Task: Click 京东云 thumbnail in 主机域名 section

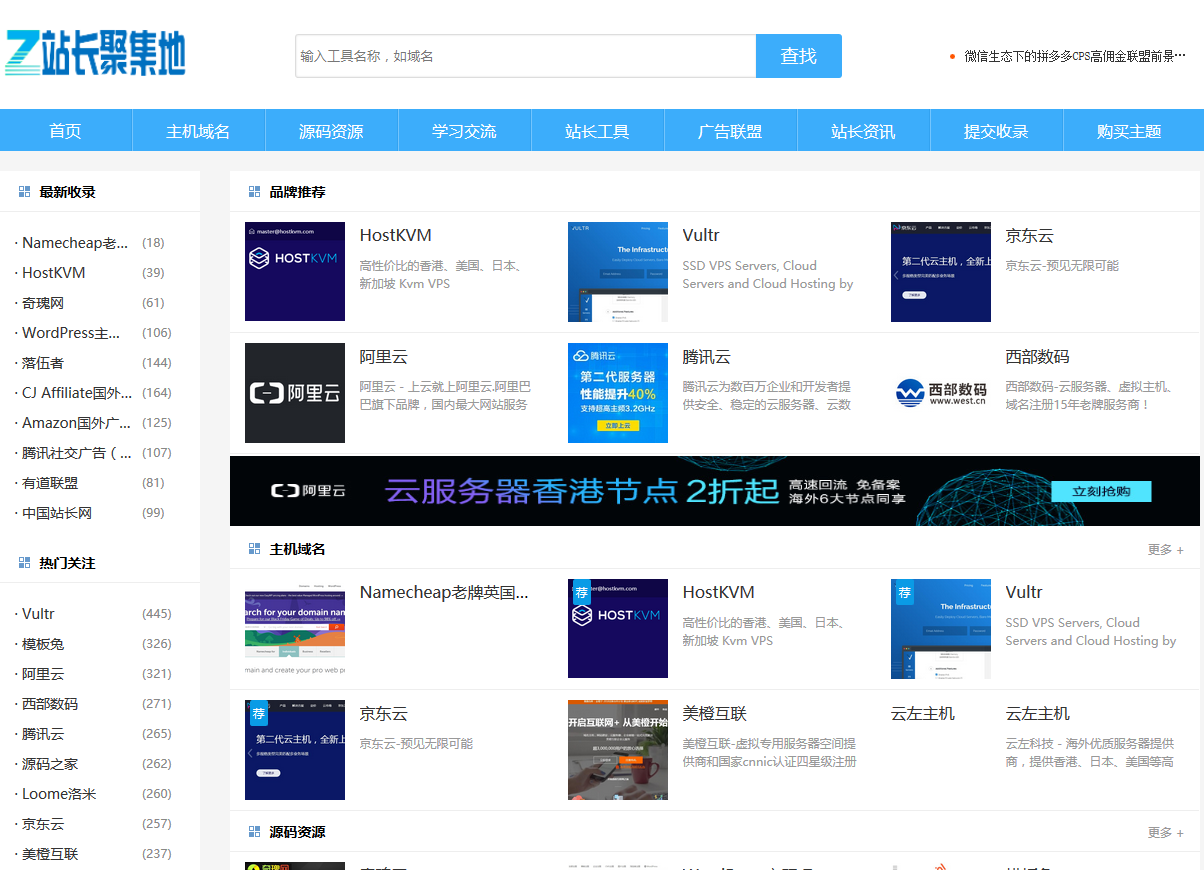Action: 295,750
